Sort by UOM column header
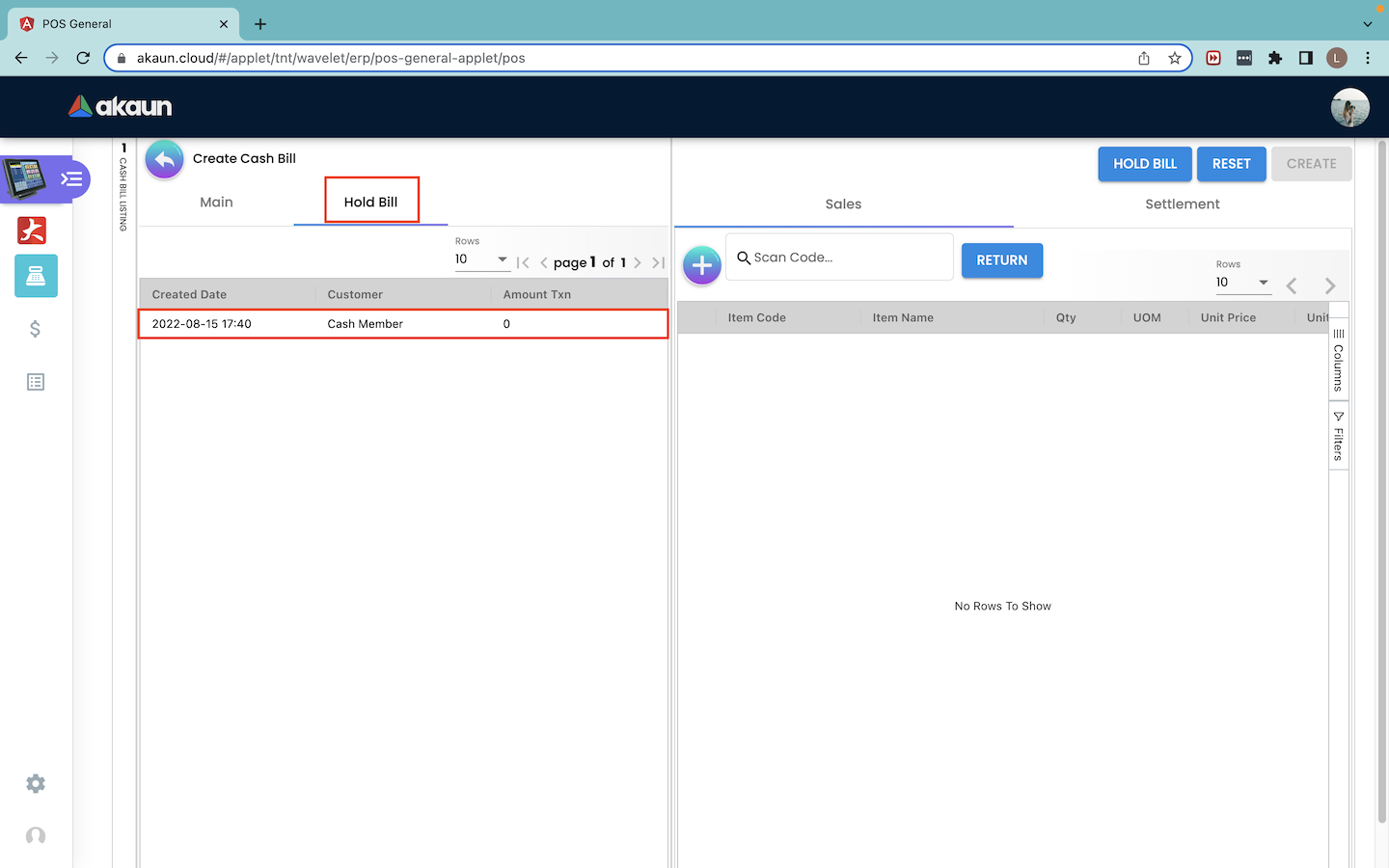 pos(1147,318)
